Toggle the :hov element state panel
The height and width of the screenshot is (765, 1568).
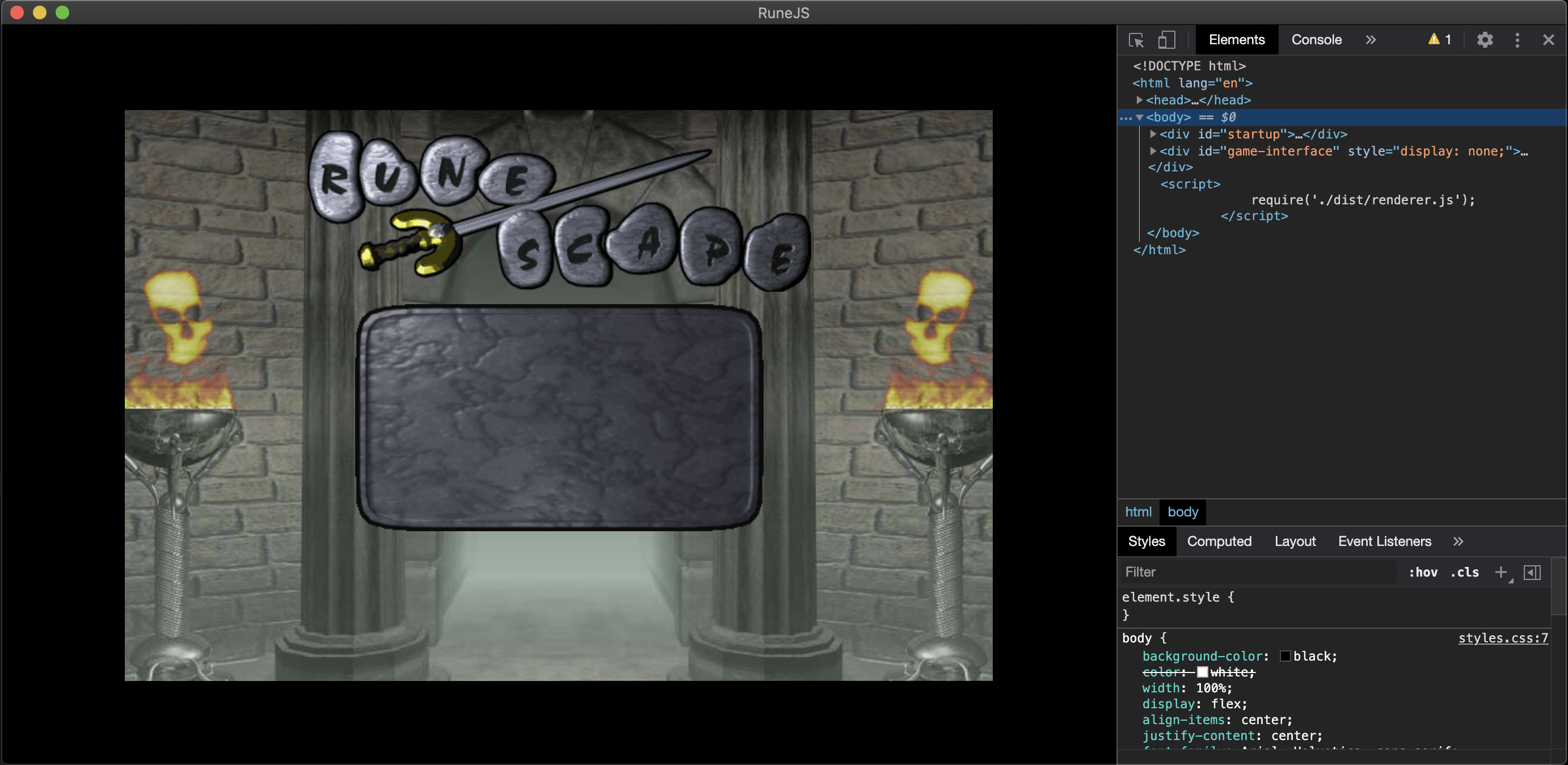tap(1423, 572)
